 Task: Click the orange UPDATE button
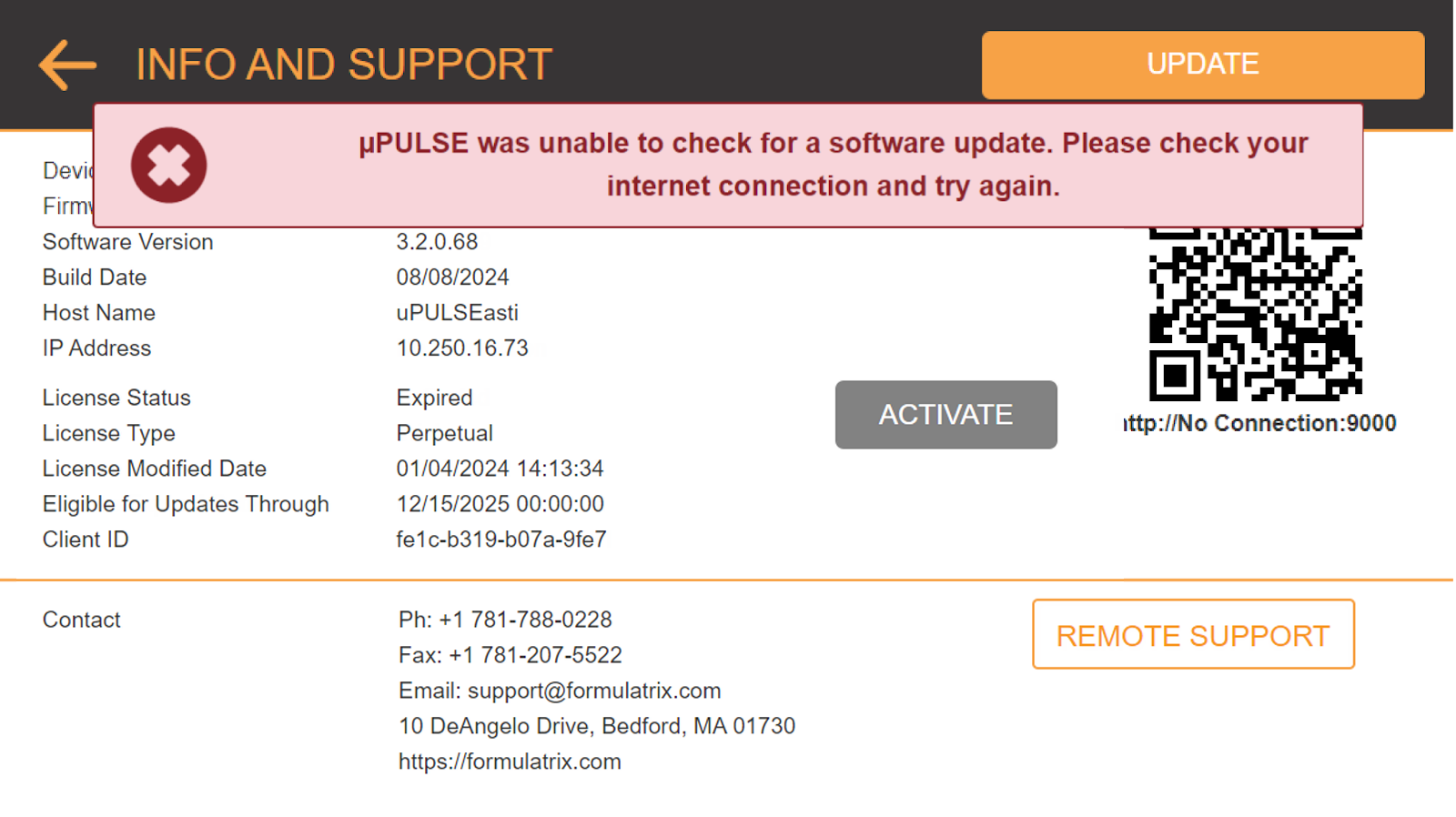(1202, 65)
